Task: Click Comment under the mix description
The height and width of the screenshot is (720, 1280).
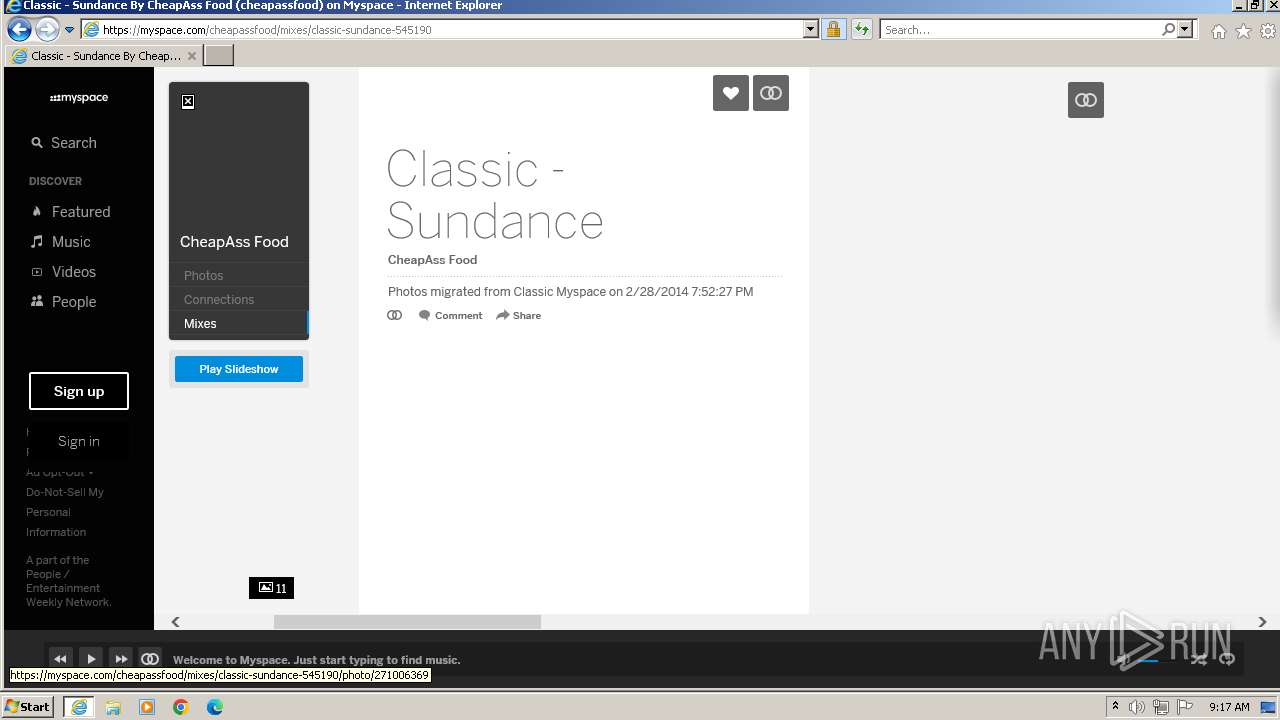Action: pos(451,315)
